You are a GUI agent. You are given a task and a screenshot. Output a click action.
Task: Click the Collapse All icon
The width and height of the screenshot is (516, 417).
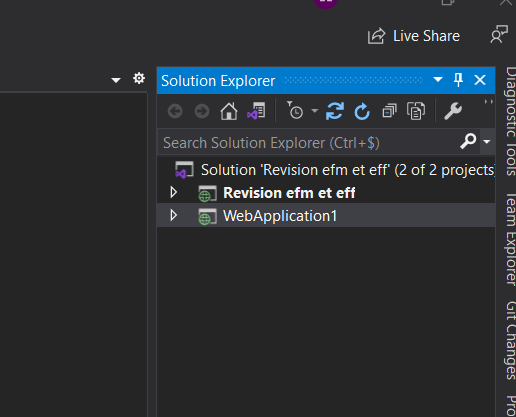click(389, 111)
